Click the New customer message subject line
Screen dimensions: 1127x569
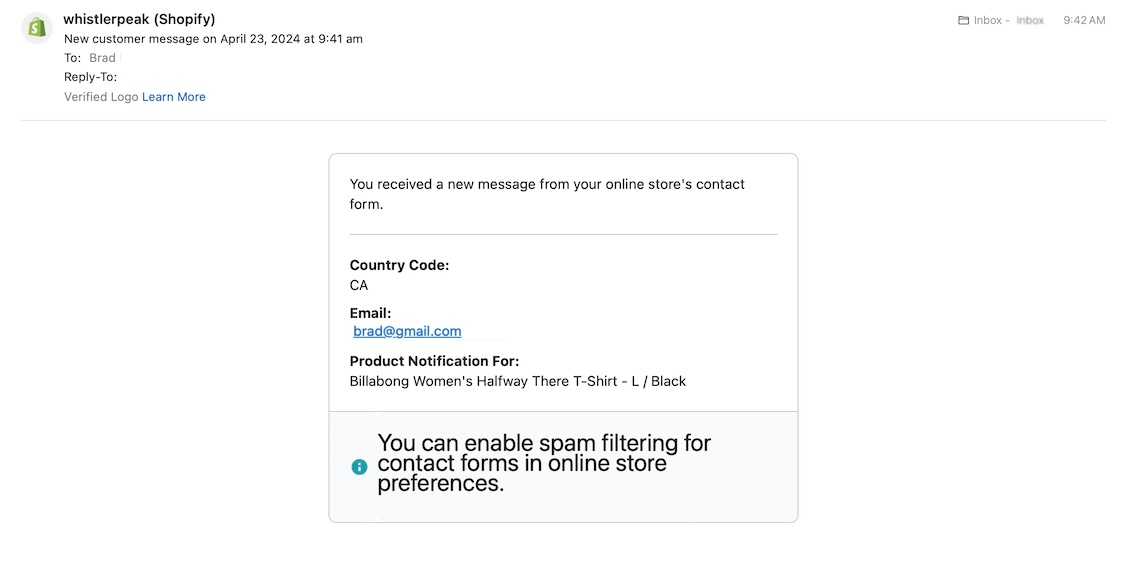tap(213, 39)
